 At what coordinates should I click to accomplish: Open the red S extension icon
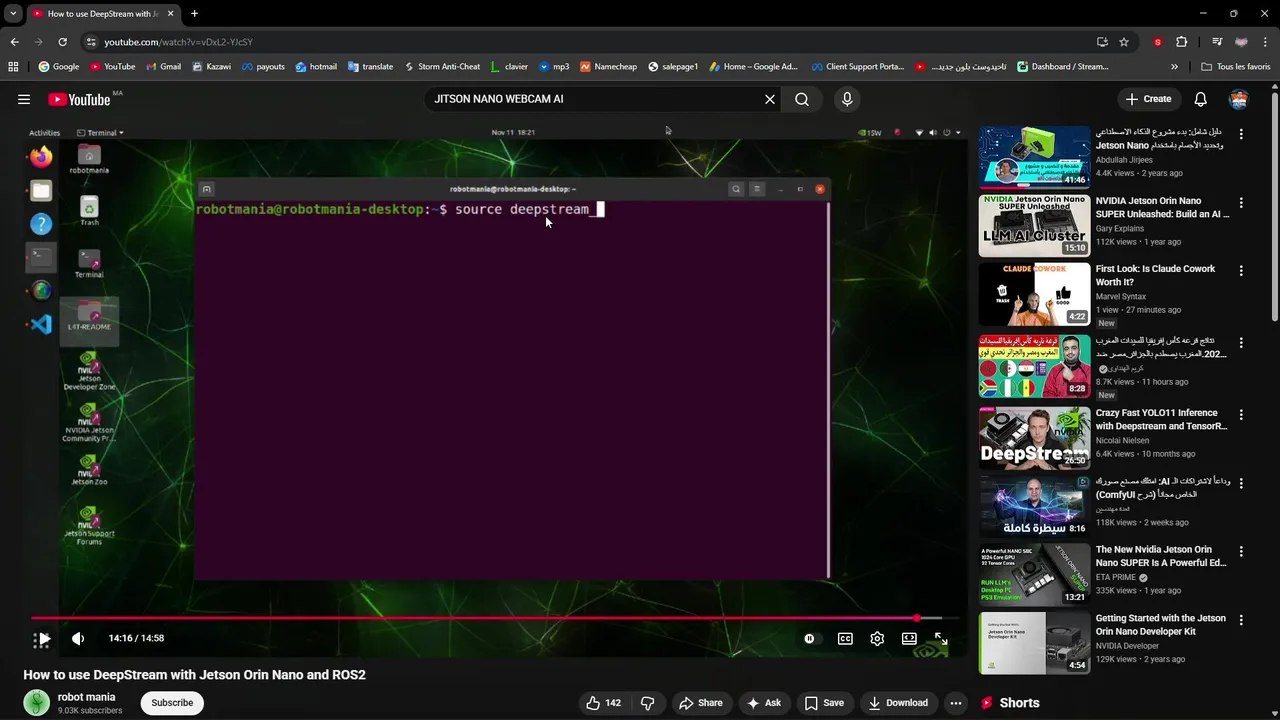click(x=1158, y=42)
